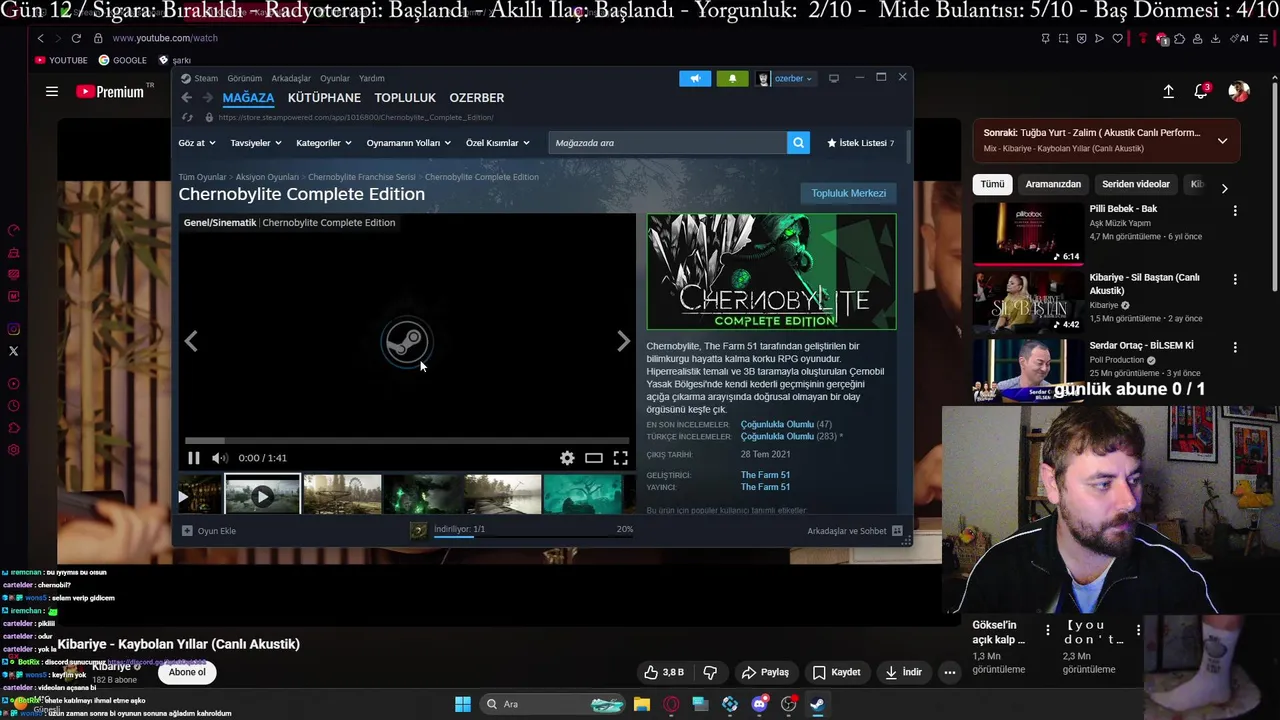The image size is (1280, 720).
Task: Click the Topluluk Merkezi button
Action: coord(849,193)
